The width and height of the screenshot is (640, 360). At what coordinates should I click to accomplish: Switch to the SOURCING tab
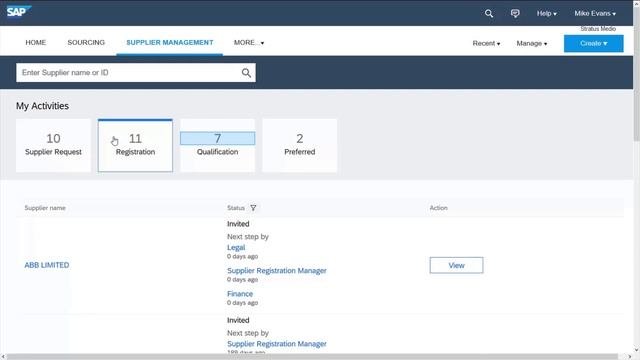[86, 42]
